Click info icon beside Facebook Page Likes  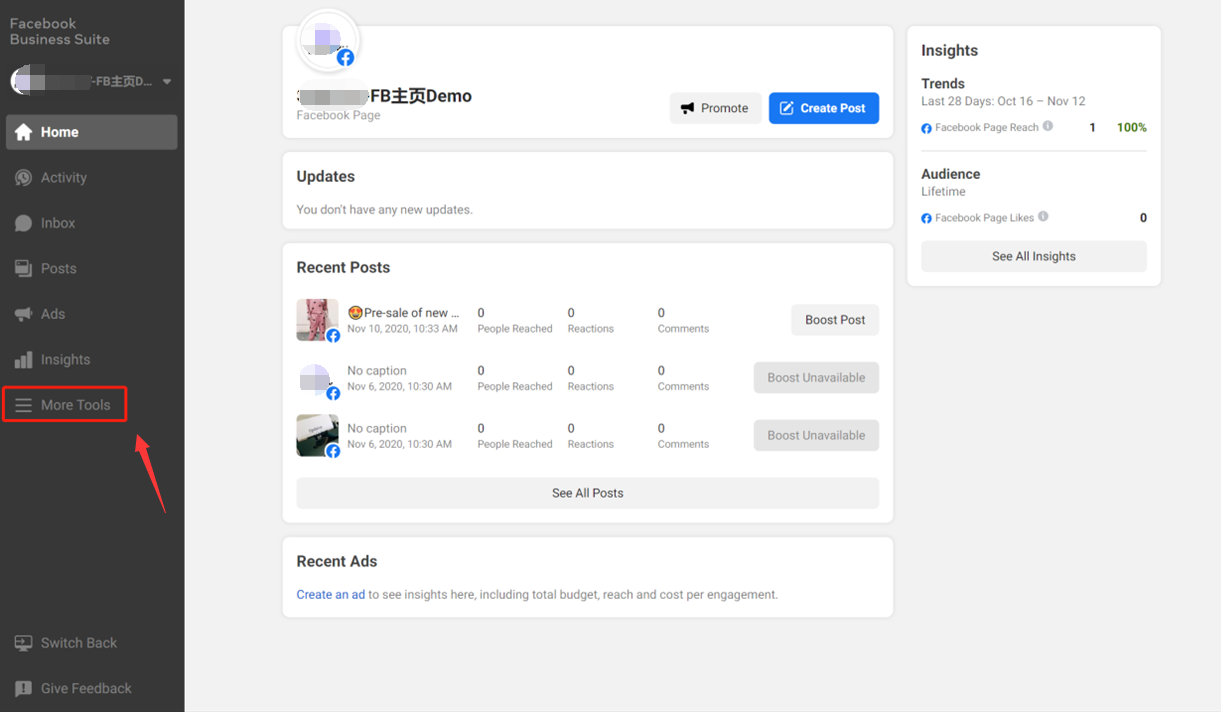click(1043, 217)
